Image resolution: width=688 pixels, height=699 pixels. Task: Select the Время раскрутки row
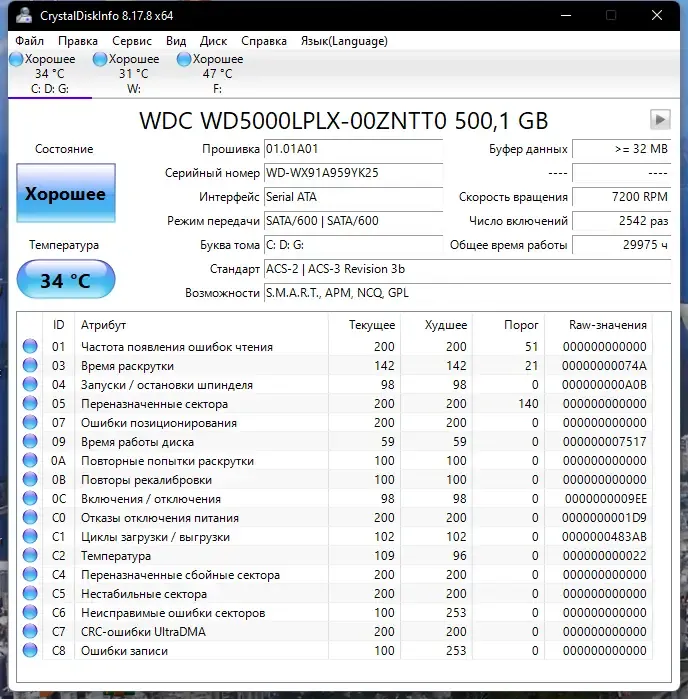pyautogui.click(x=334, y=366)
